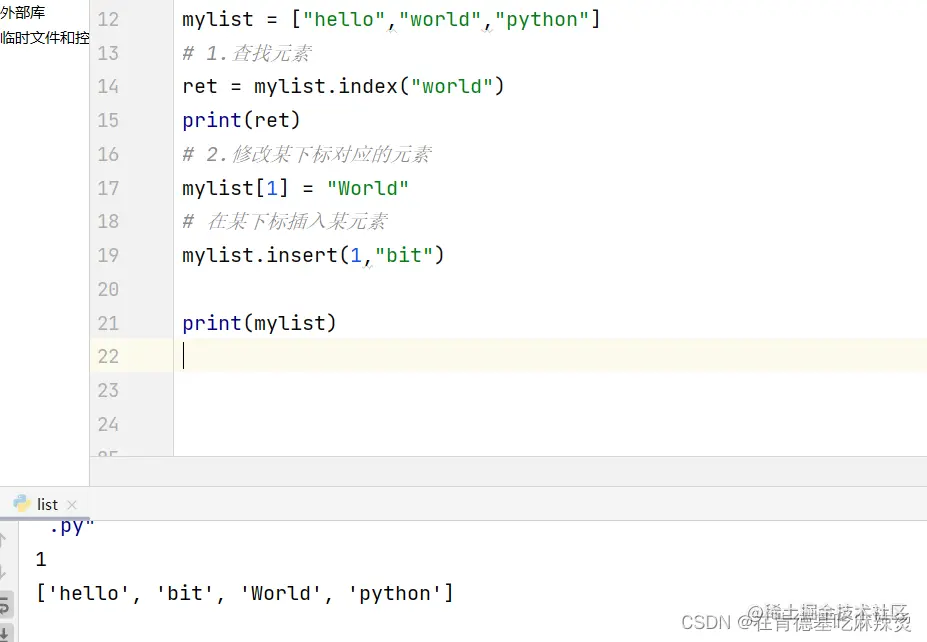Screen dimensions: 927x642
Task: Click the comment '# 在某下标插入某元素'
Action: pyautogui.click(x=285, y=222)
